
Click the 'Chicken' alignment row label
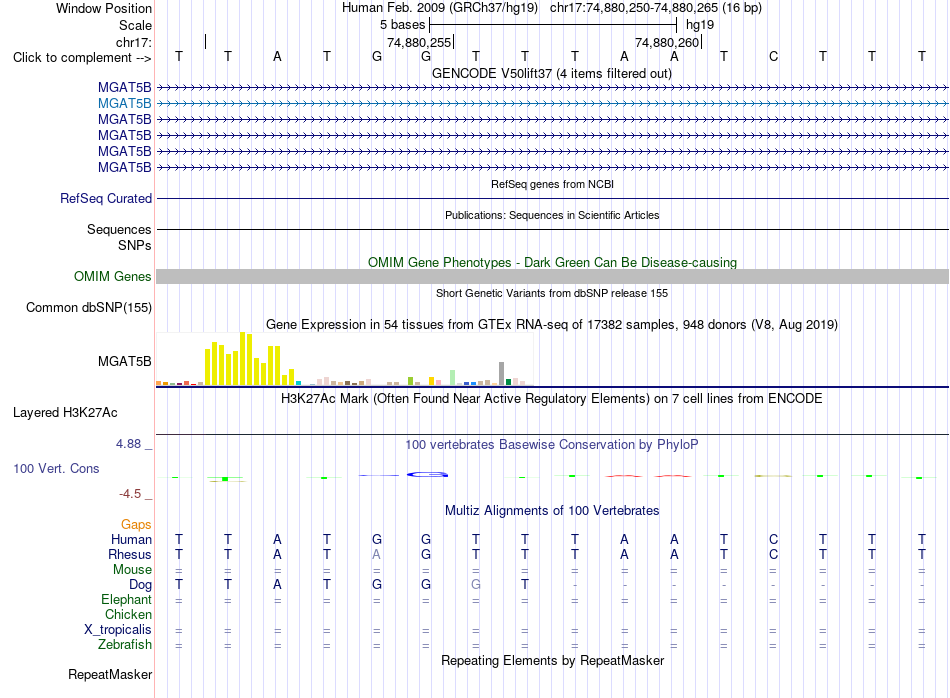[128, 614]
